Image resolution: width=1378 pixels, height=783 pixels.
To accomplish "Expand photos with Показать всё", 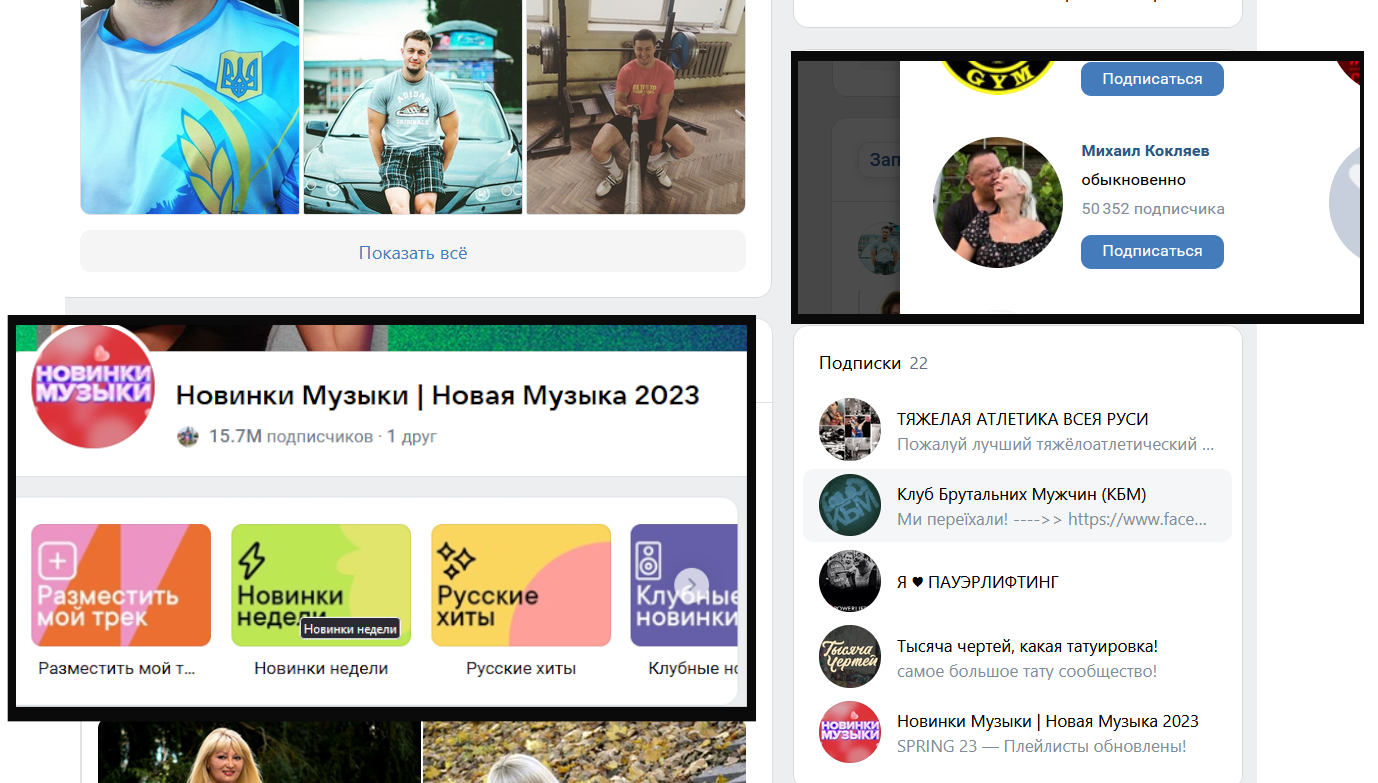I will coord(413,253).
